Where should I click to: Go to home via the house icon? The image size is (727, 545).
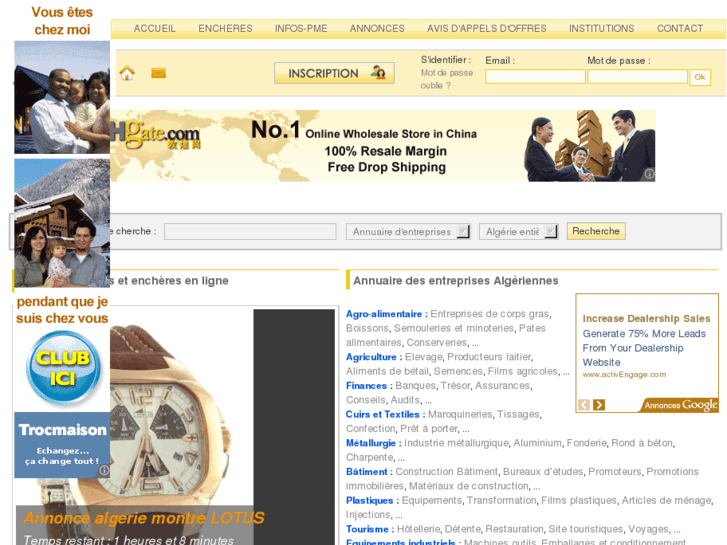[x=127, y=73]
